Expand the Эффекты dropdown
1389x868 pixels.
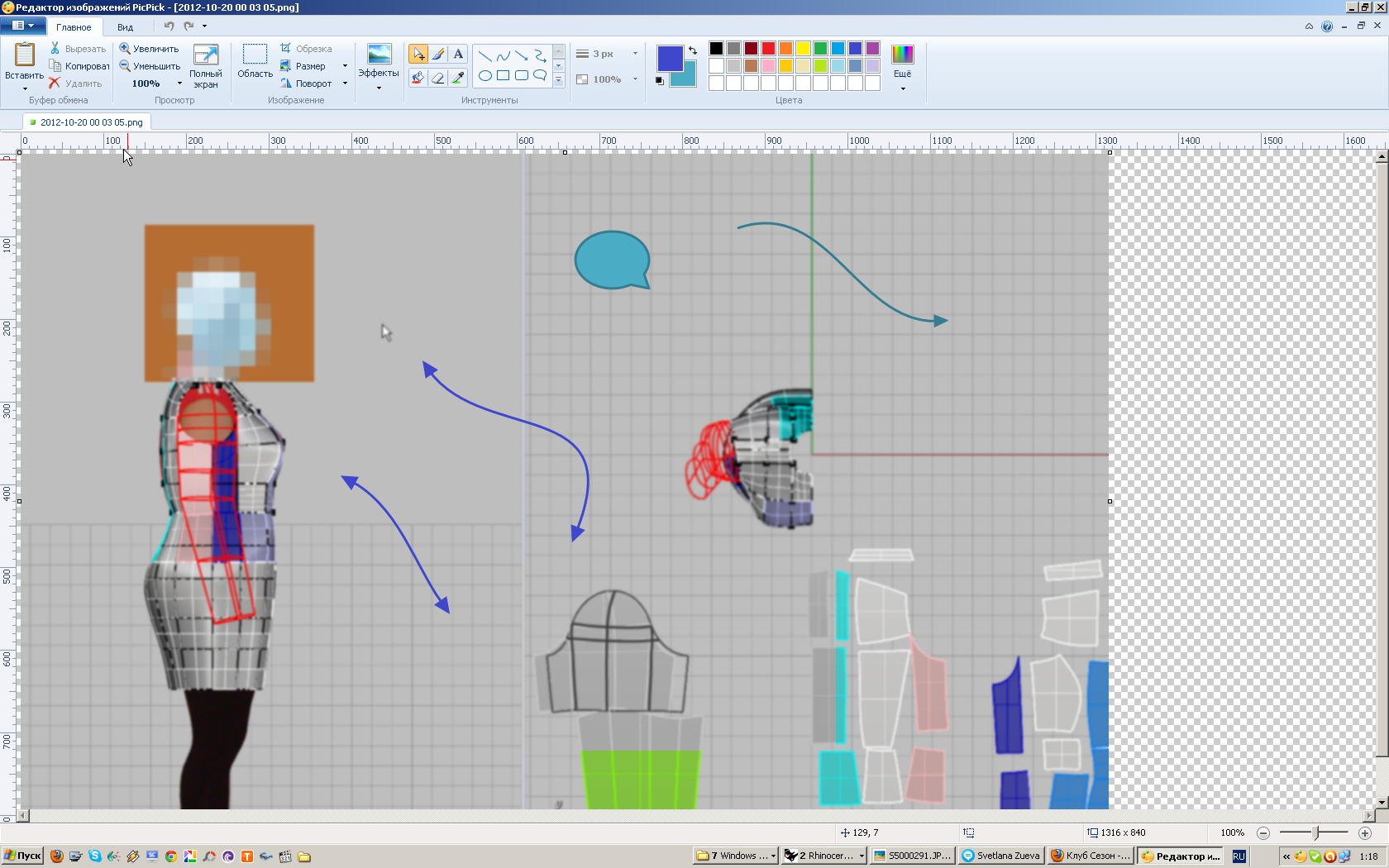click(379, 87)
